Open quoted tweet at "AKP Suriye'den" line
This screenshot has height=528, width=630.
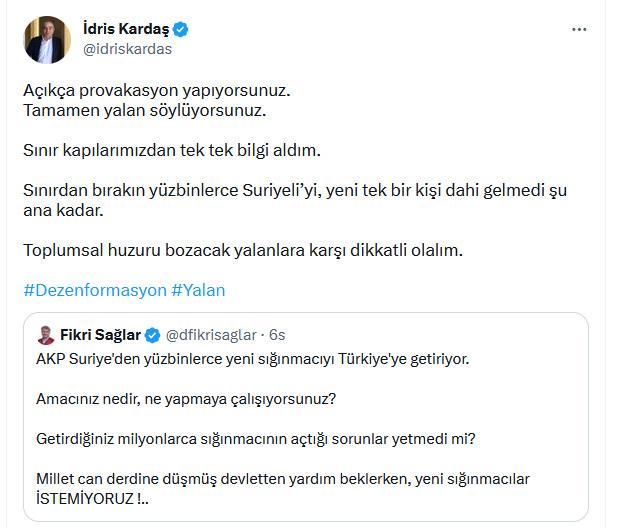click(x=252, y=357)
